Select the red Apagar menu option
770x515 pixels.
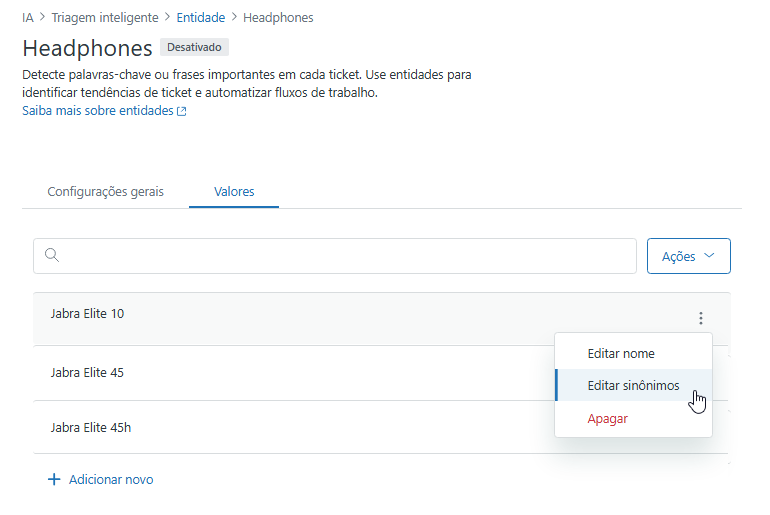click(x=633, y=418)
